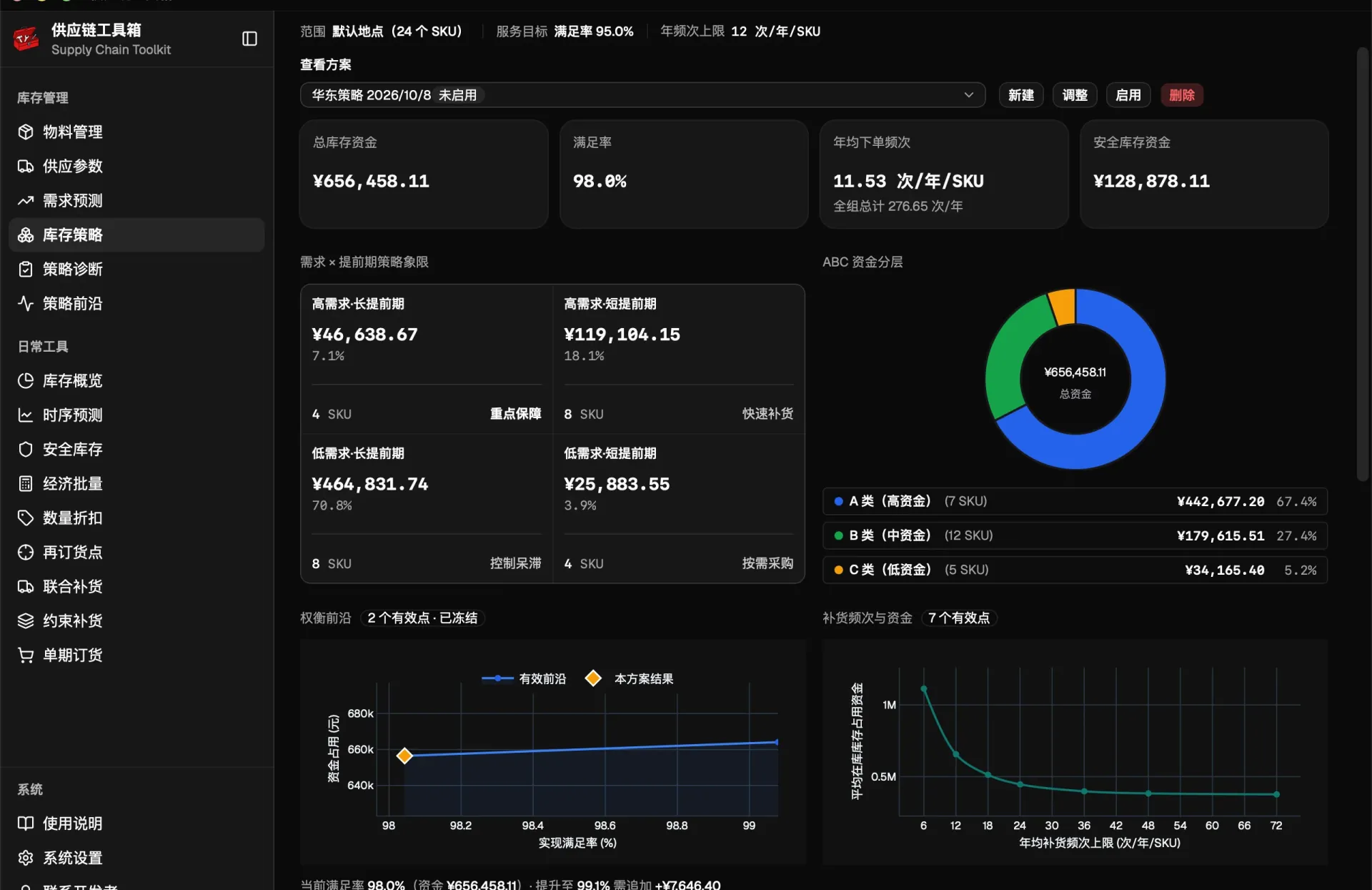Click the orange diamond point on frontier chart
This screenshot has width=1372, height=890.
coord(404,756)
